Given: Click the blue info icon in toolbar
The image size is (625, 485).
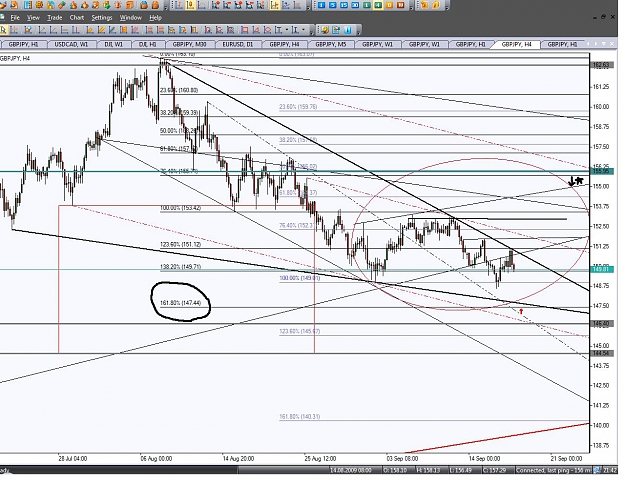Looking at the screenshot, I should (348, 30).
